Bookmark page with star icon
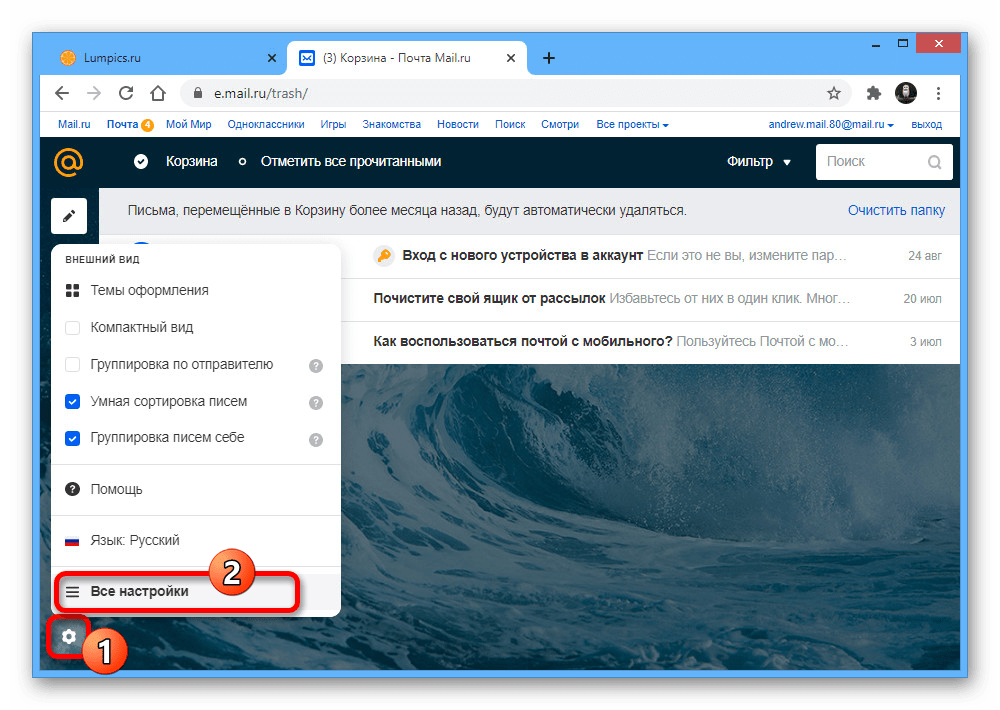The height and width of the screenshot is (710, 1000). (834, 93)
